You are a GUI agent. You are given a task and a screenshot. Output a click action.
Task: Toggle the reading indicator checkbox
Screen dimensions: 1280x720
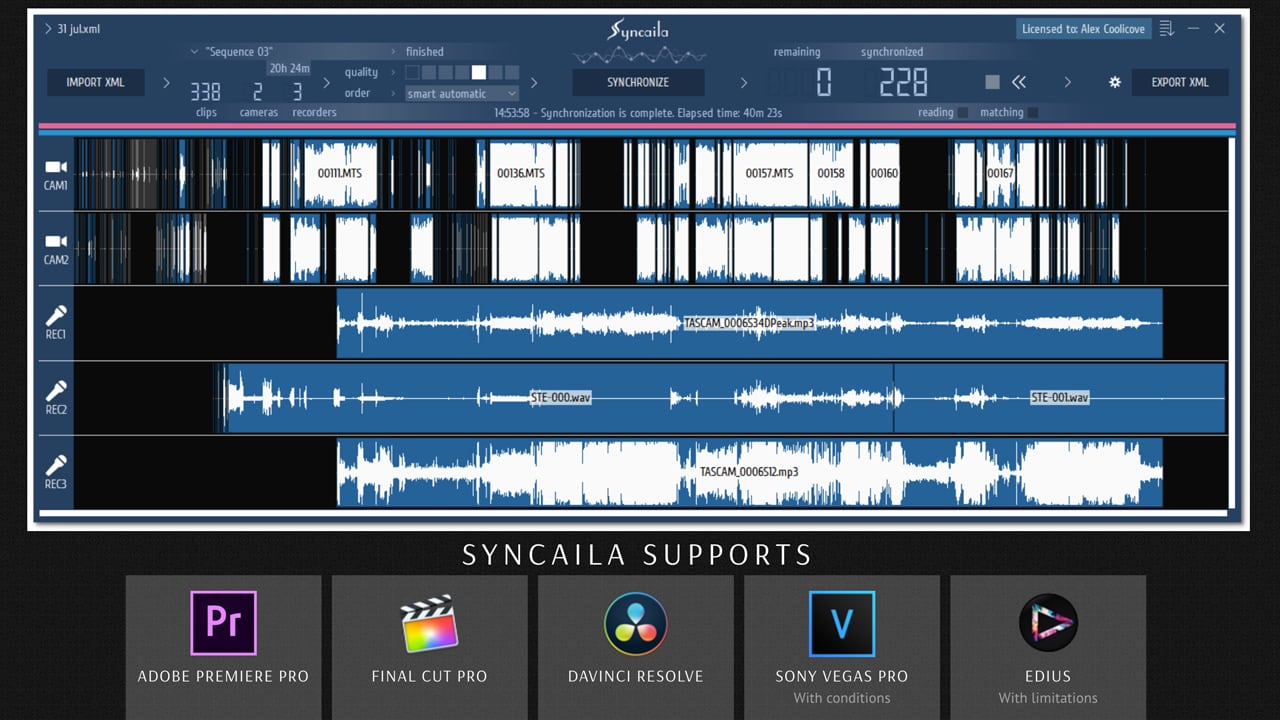coord(963,113)
